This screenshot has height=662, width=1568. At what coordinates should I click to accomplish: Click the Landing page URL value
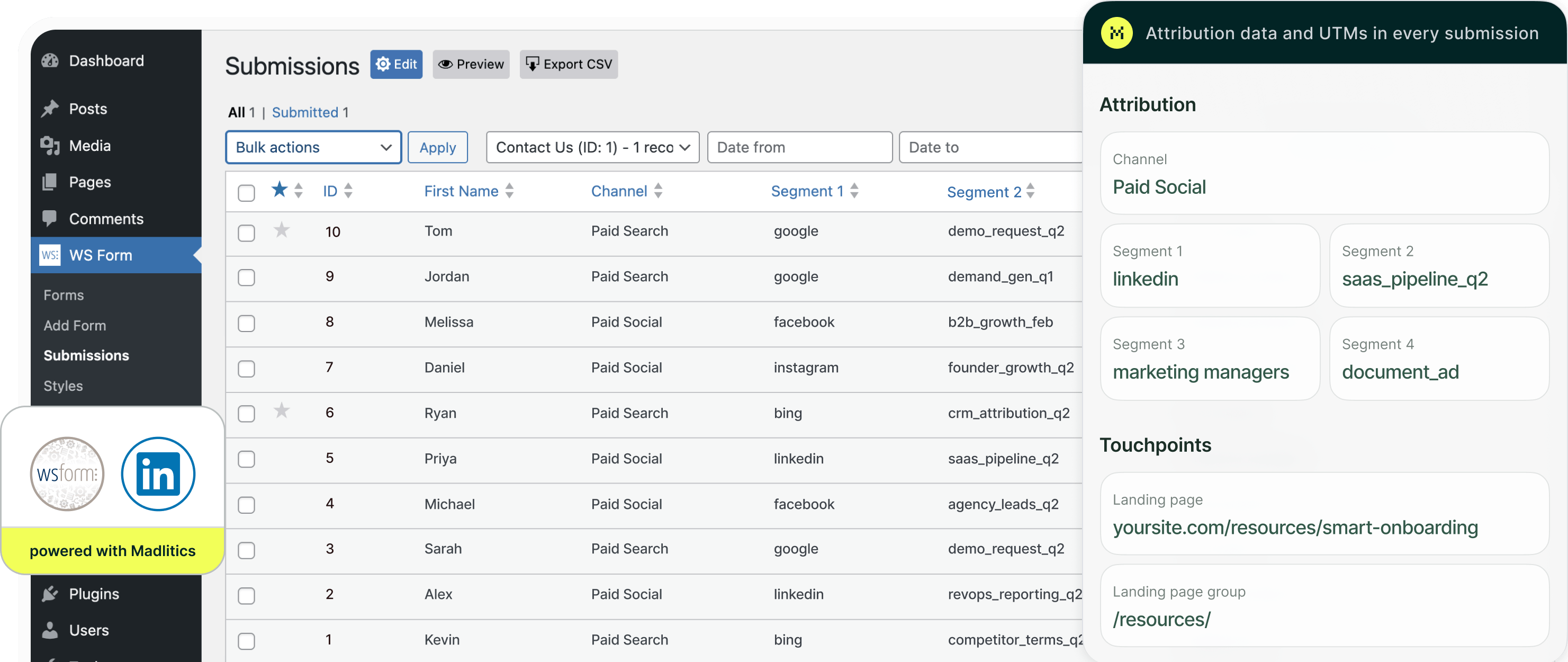point(1295,527)
